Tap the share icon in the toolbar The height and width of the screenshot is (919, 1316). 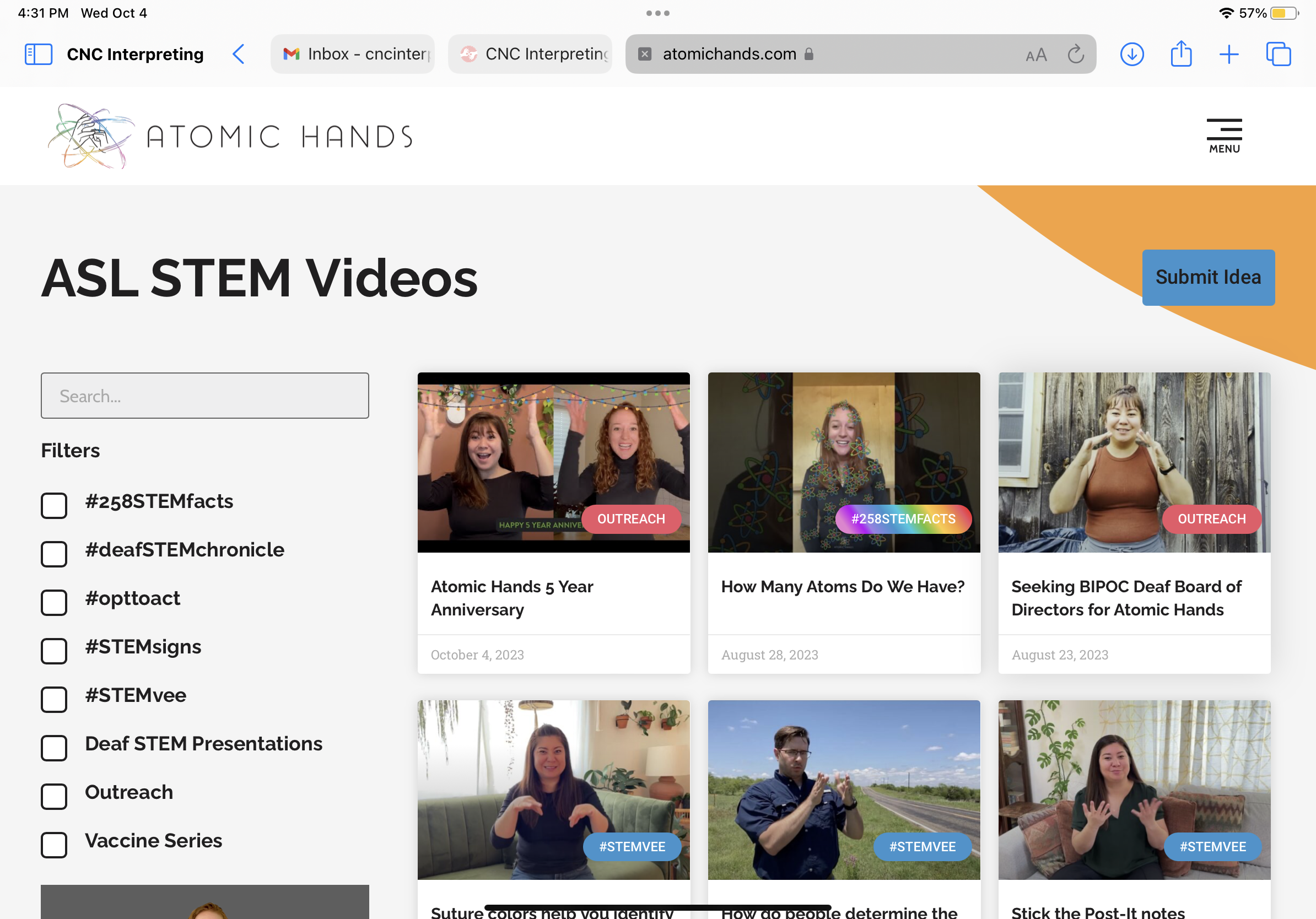pos(1181,55)
